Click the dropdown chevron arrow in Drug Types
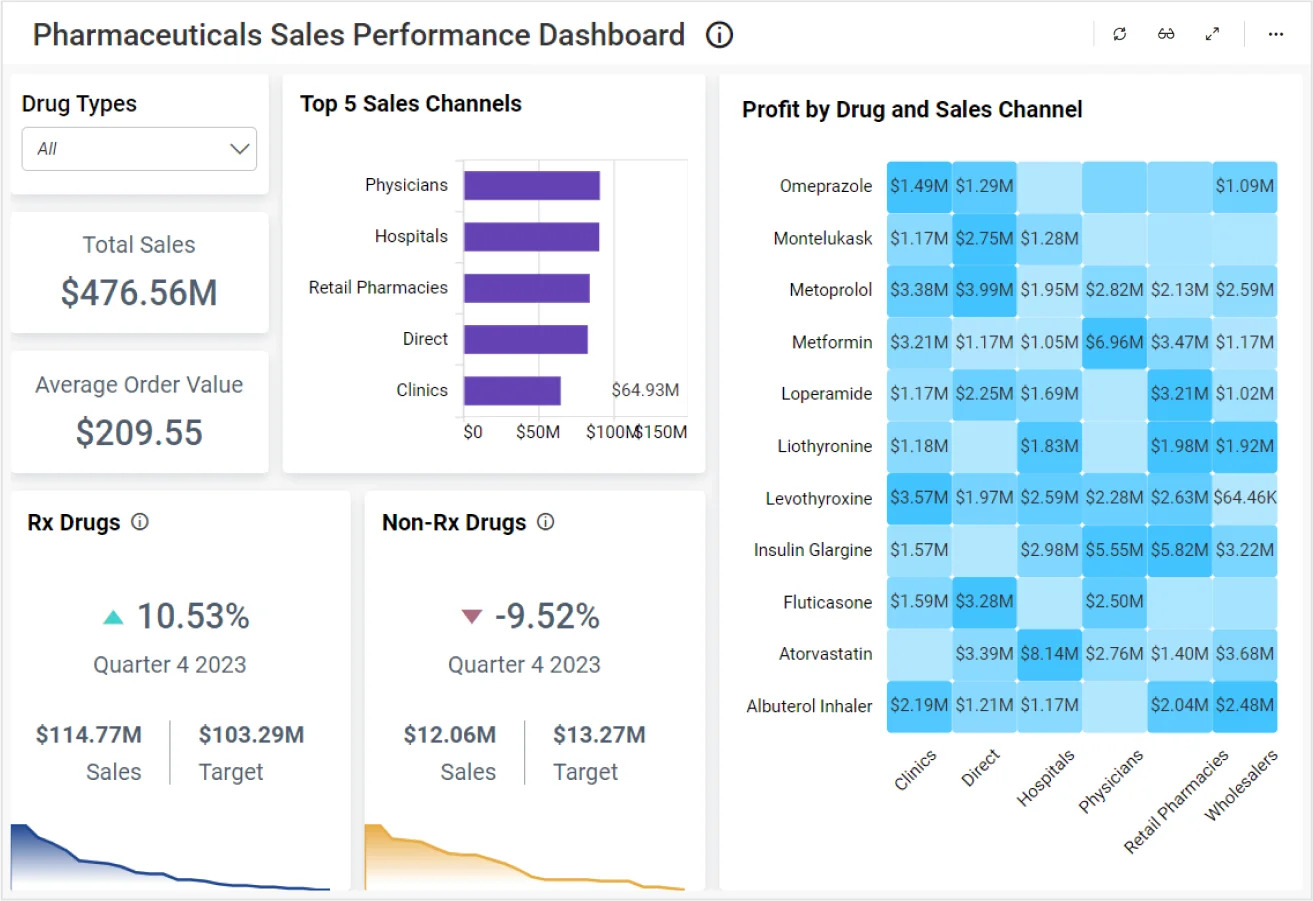The height and width of the screenshot is (901, 1313). coord(239,149)
